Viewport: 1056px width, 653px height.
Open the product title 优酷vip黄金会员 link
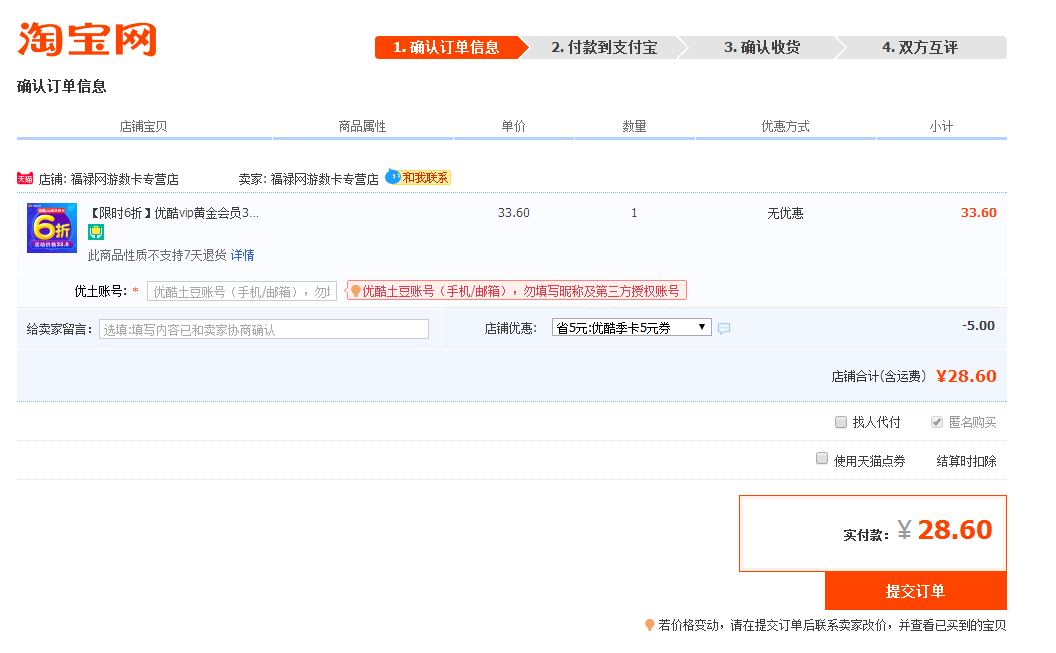[174, 213]
